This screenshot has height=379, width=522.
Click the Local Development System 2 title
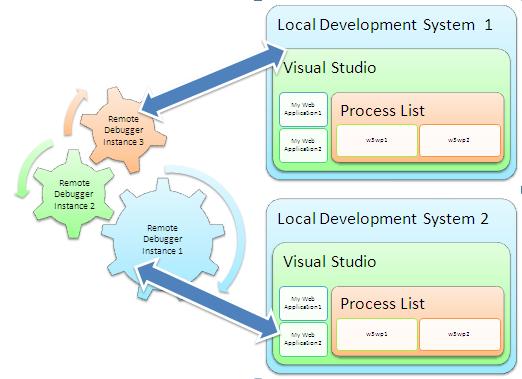(383, 219)
